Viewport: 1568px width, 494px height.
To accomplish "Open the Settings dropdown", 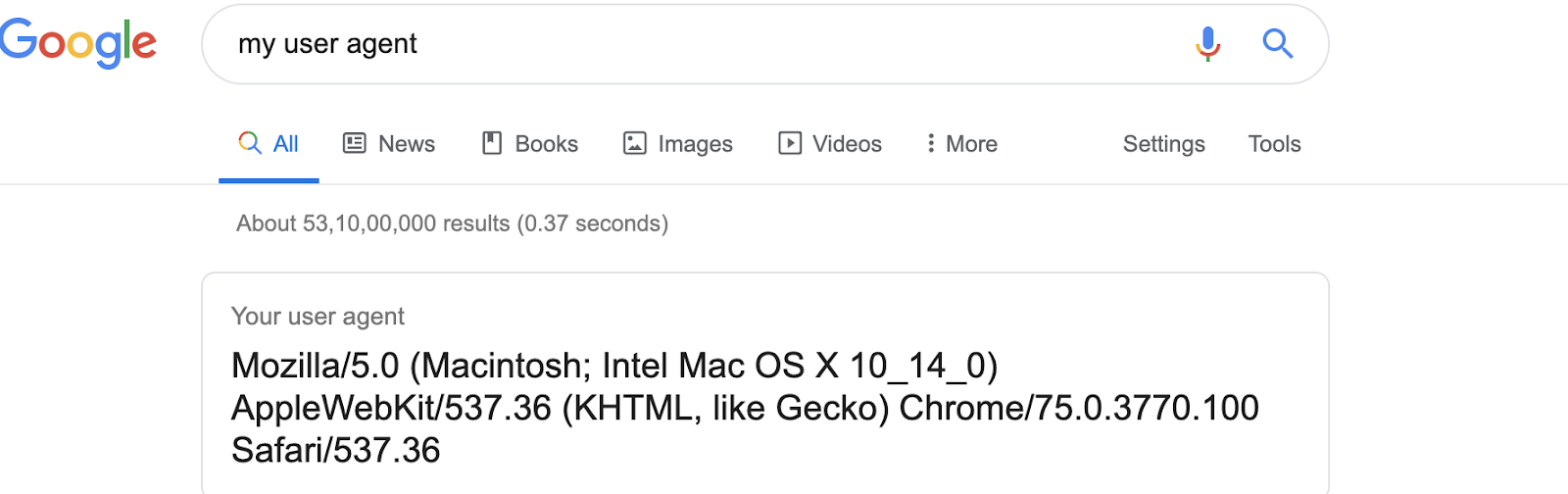I will [1163, 144].
